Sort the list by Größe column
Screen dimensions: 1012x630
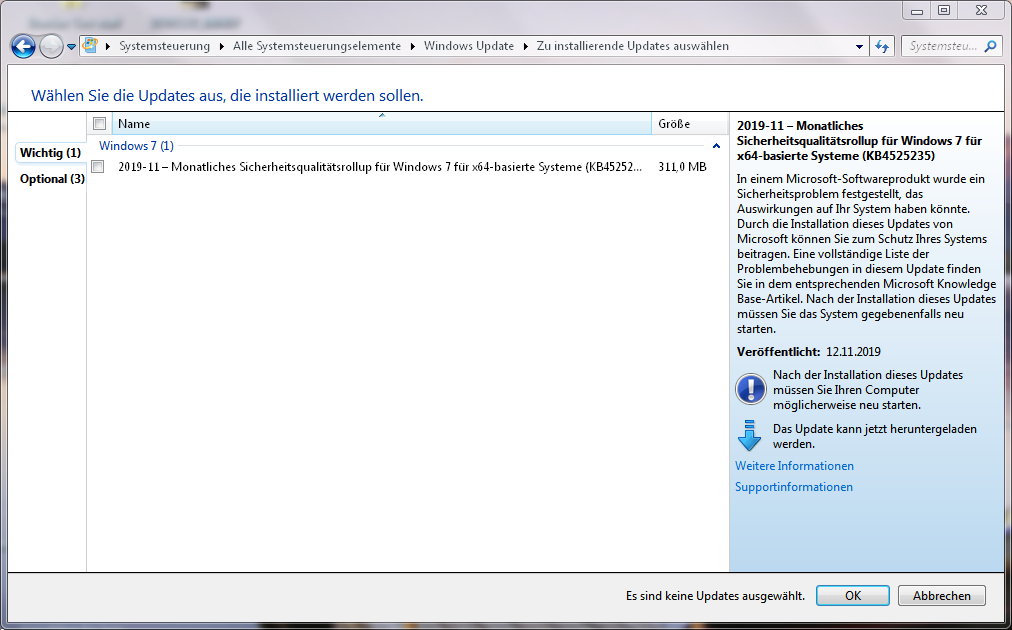[689, 123]
